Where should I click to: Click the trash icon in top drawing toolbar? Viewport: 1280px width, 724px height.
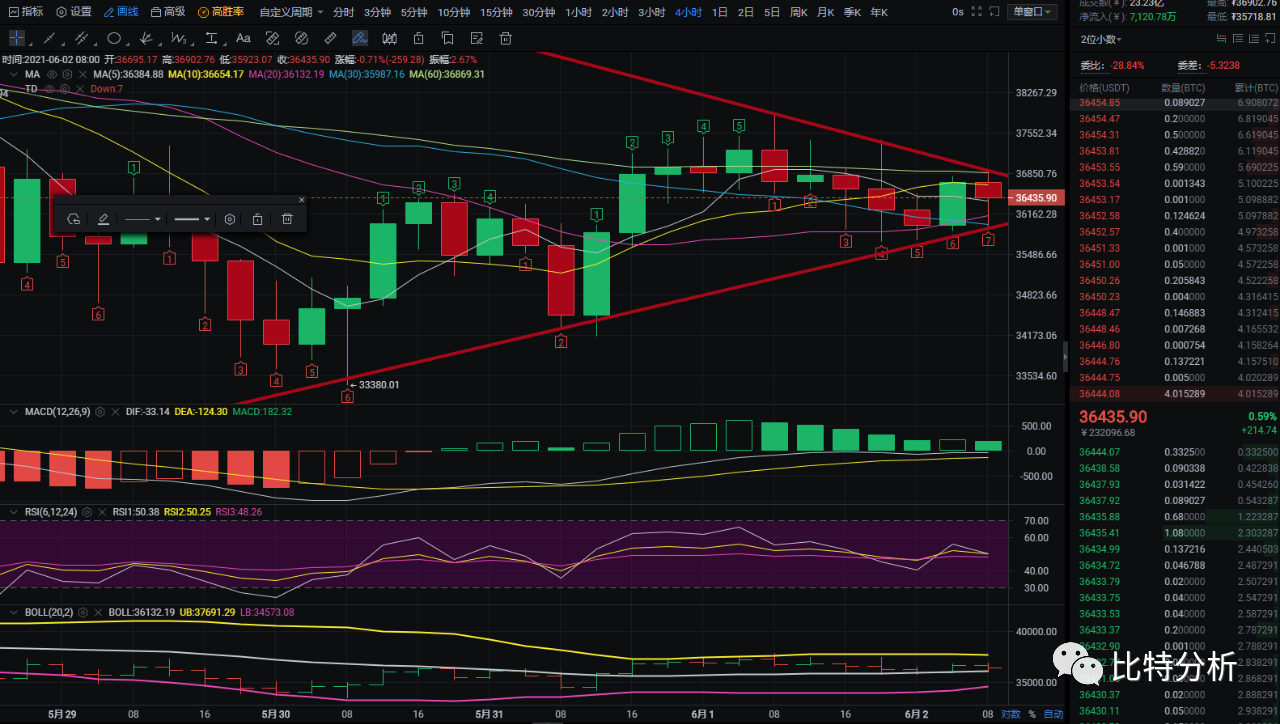505,39
